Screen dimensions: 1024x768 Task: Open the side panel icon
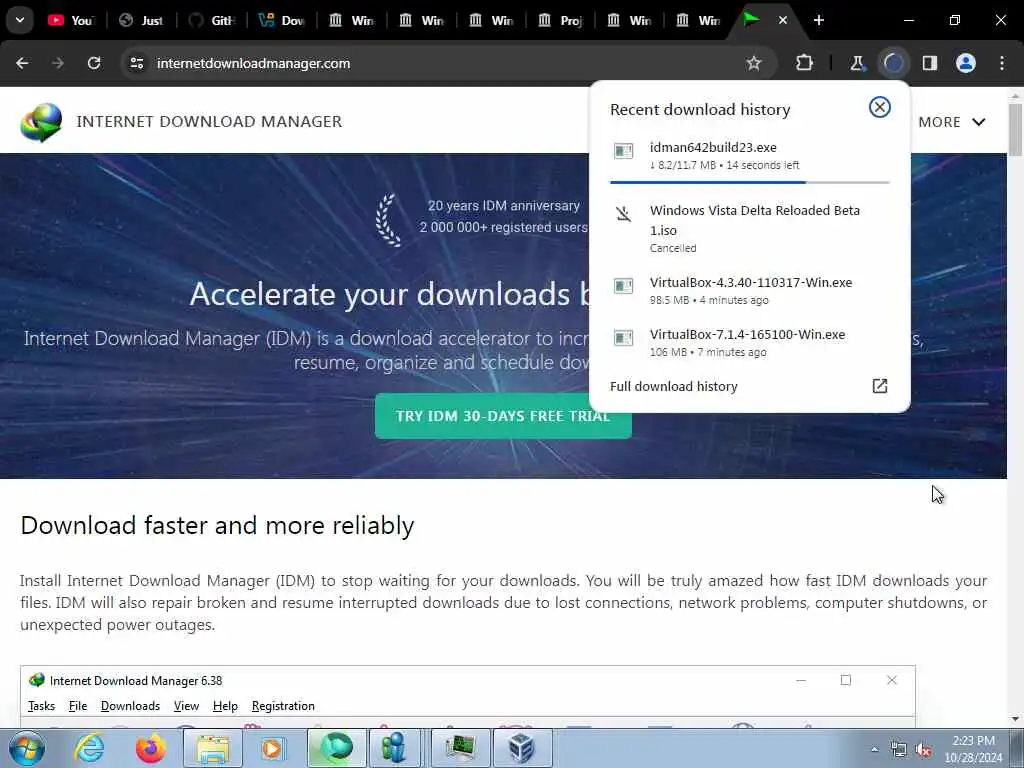point(930,63)
